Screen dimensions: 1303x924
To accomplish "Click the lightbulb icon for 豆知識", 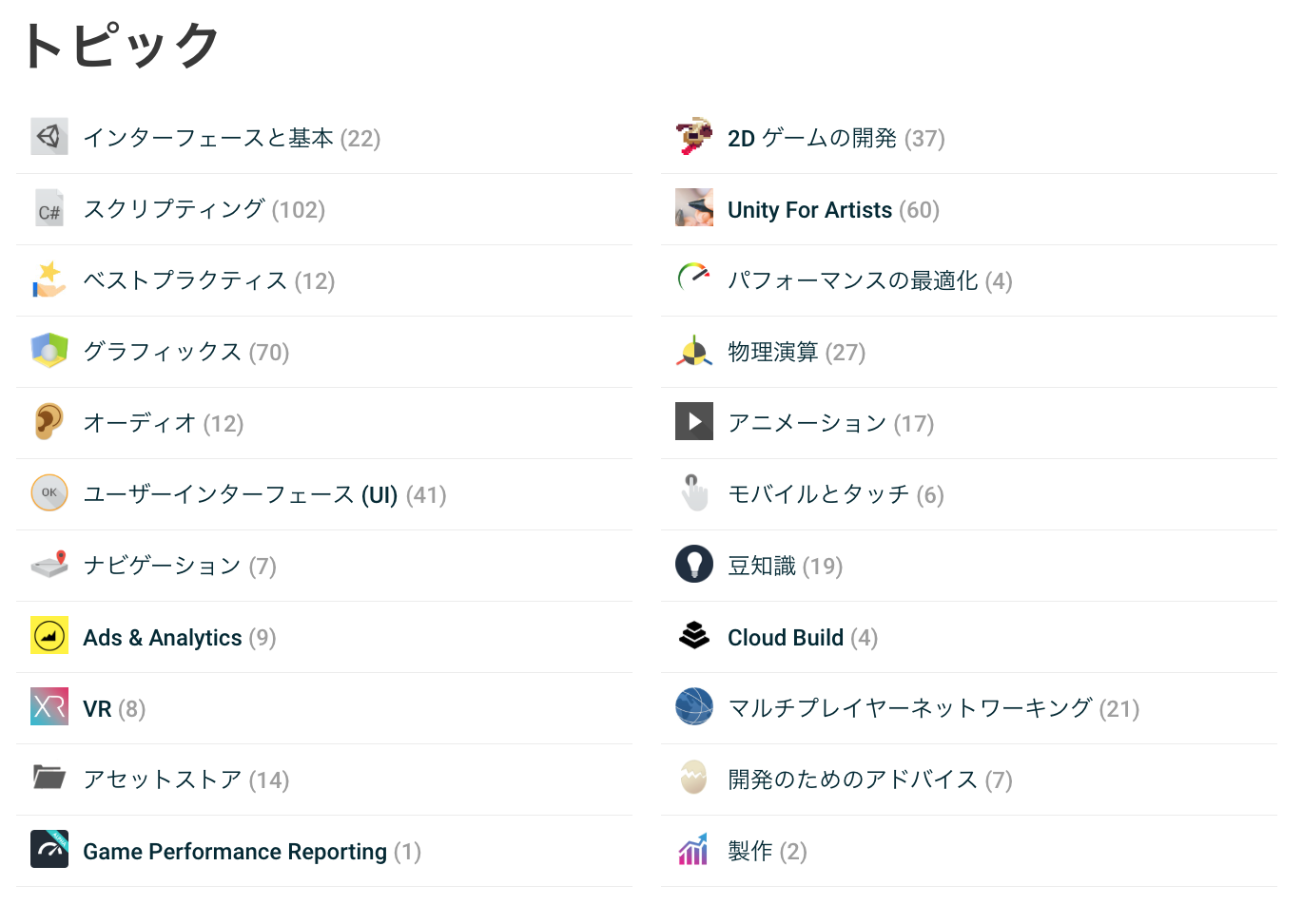I will click(694, 565).
